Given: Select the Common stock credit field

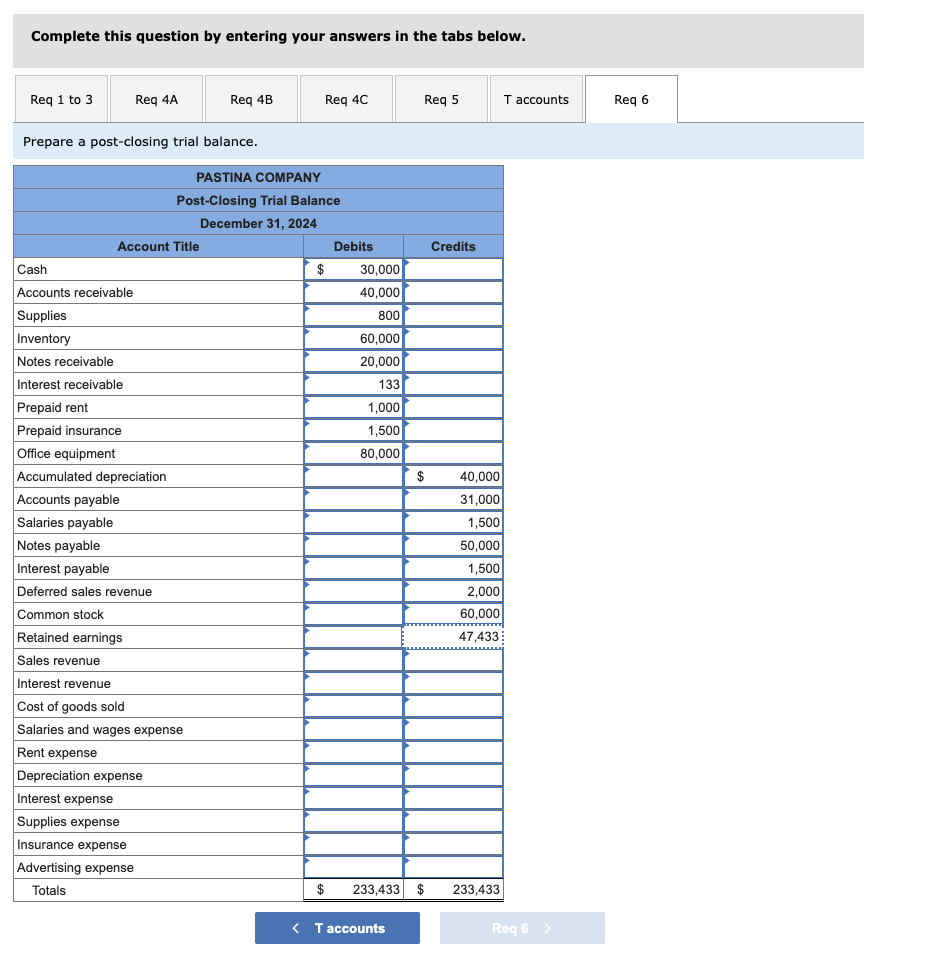Looking at the screenshot, I should tap(453, 614).
